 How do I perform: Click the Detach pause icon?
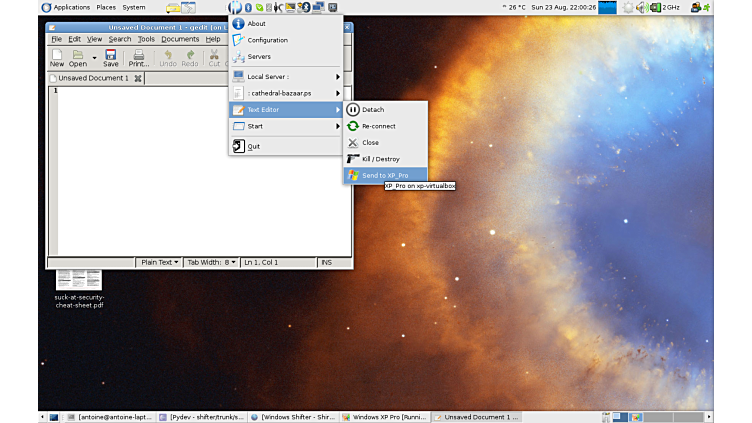point(352,109)
